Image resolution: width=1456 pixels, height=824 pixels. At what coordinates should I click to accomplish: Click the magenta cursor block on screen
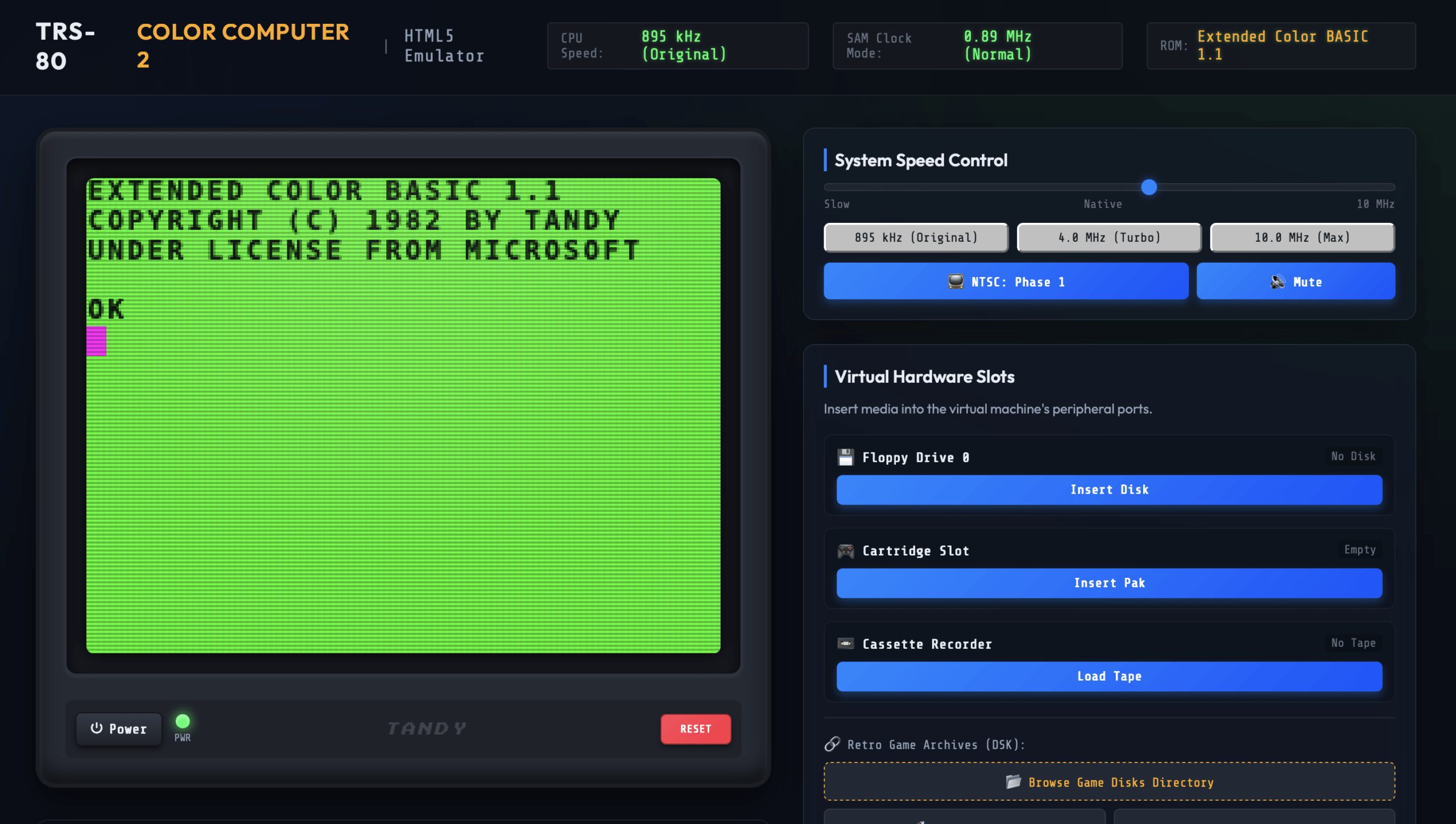click(96, 341)
